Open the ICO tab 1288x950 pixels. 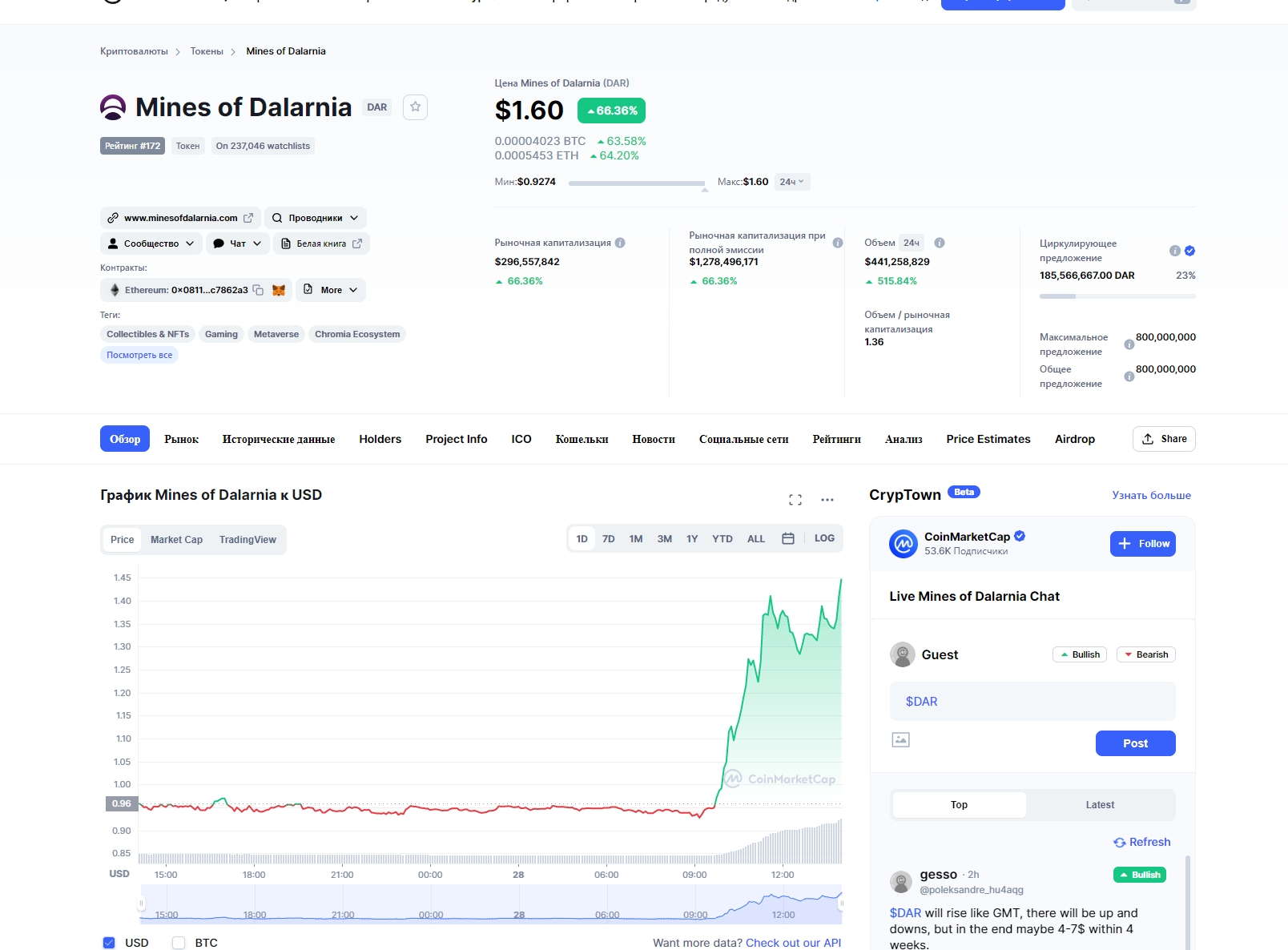tap(521, 439)
